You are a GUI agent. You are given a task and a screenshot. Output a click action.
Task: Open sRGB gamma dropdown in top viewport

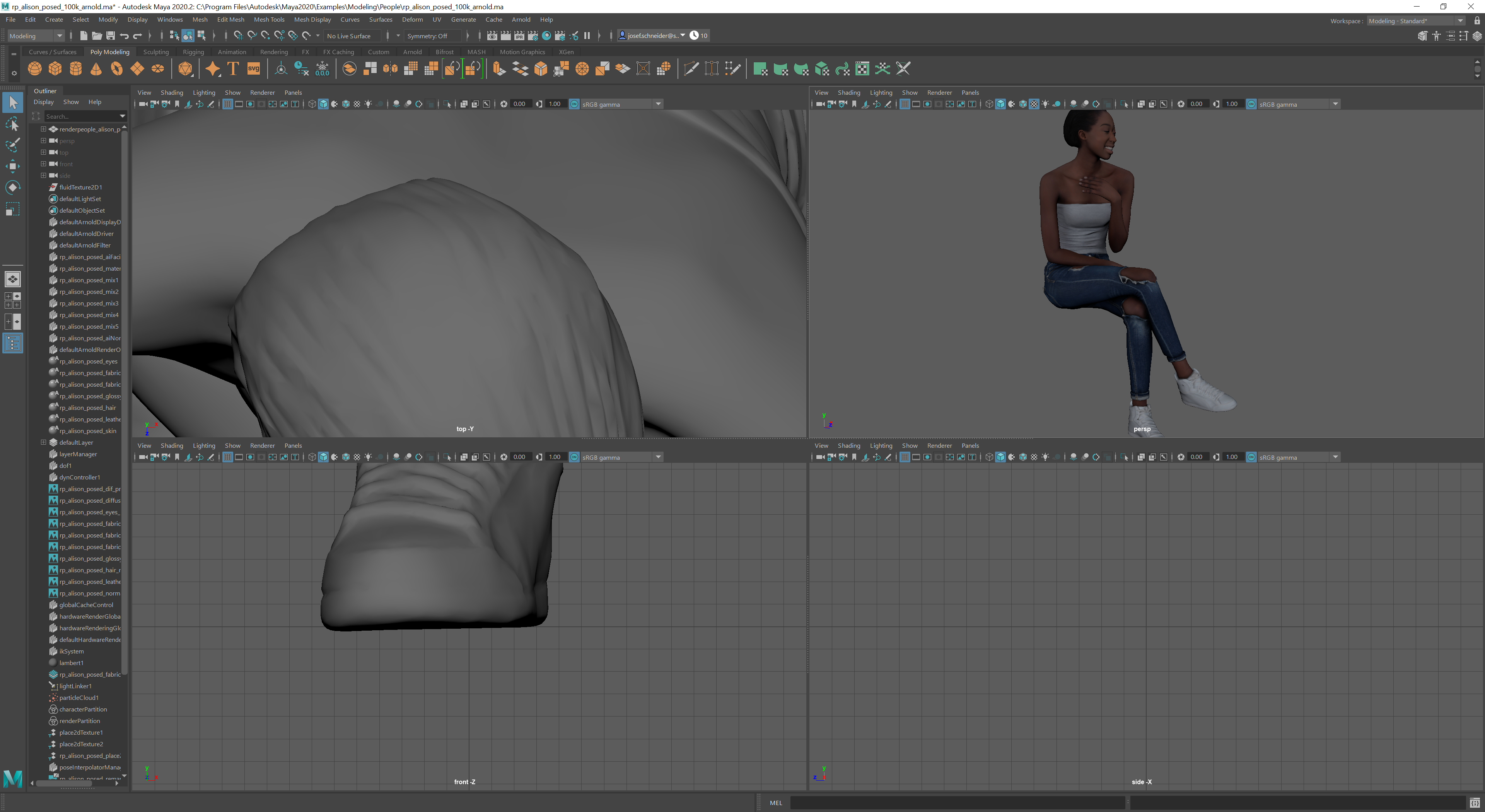coord(658,104)
